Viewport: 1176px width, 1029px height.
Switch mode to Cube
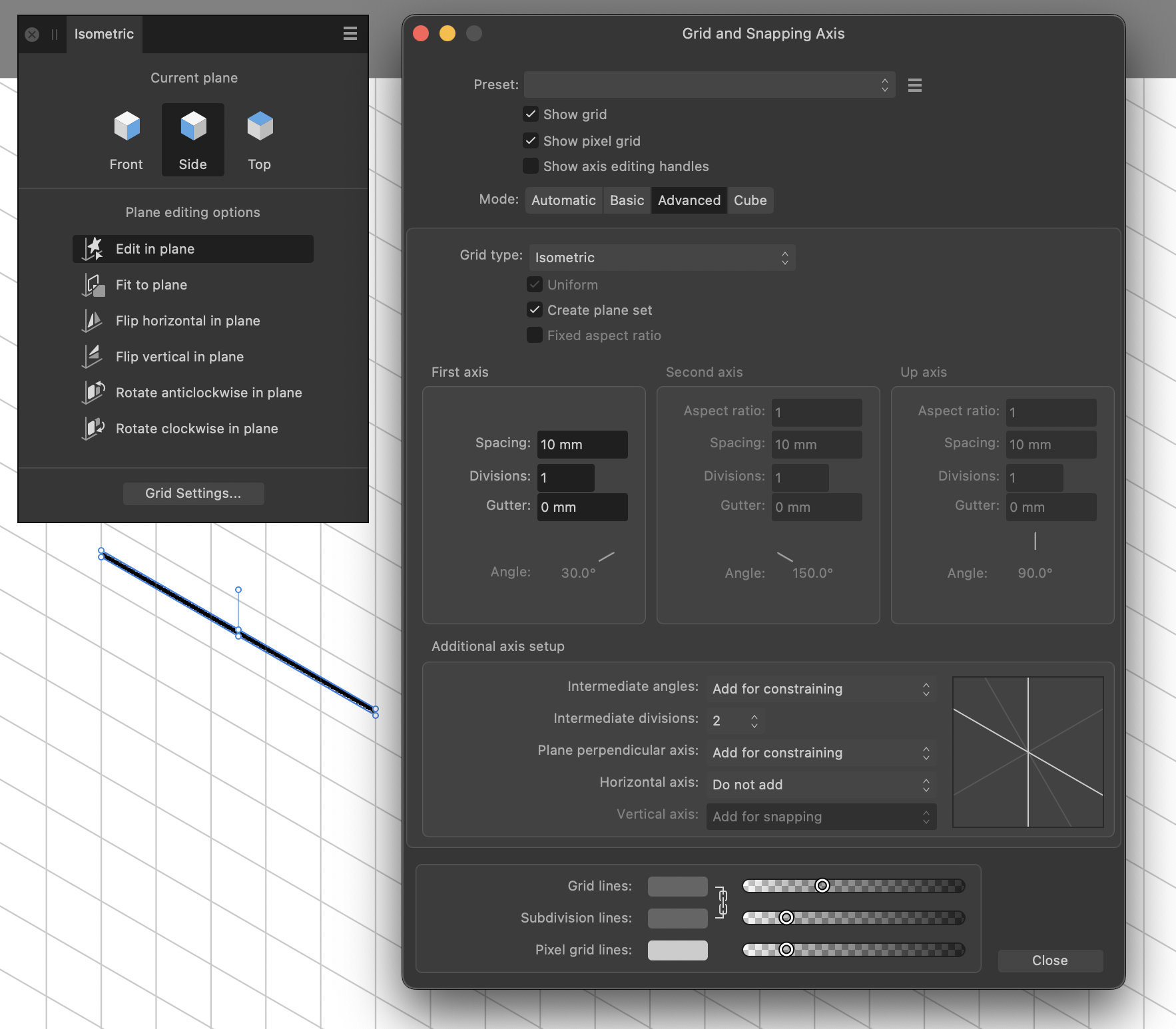[x=750, y=200]
